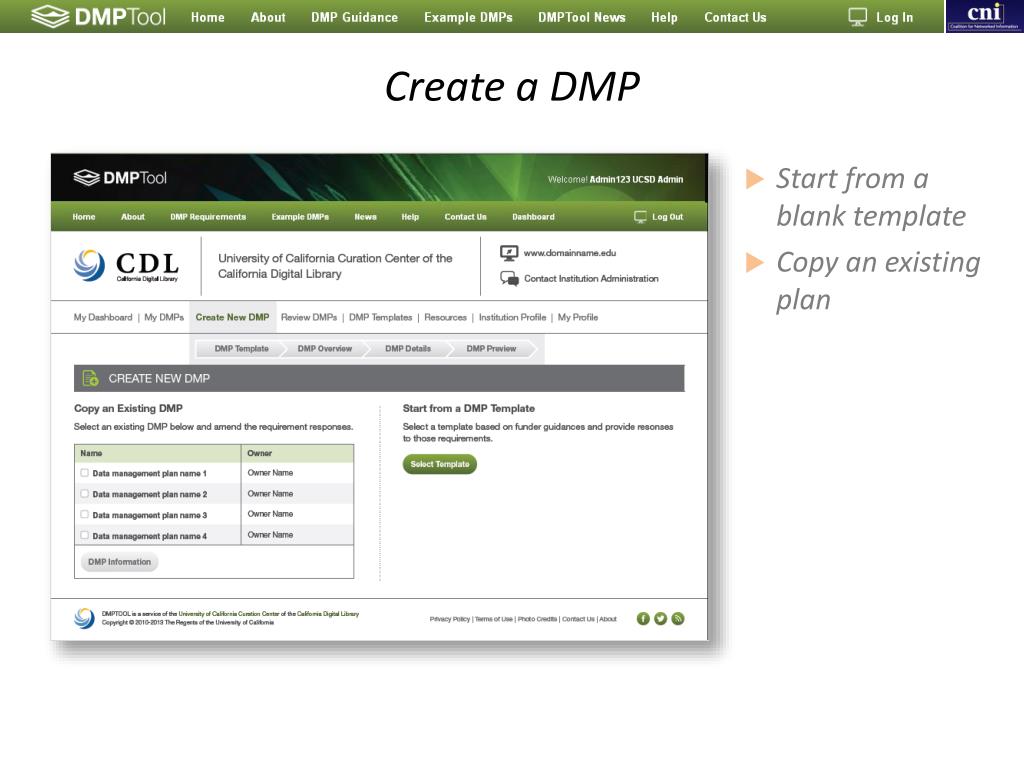Open DMPTool News menu item
Viewport: 1024px width, 768px height.
tap(582, 18)
